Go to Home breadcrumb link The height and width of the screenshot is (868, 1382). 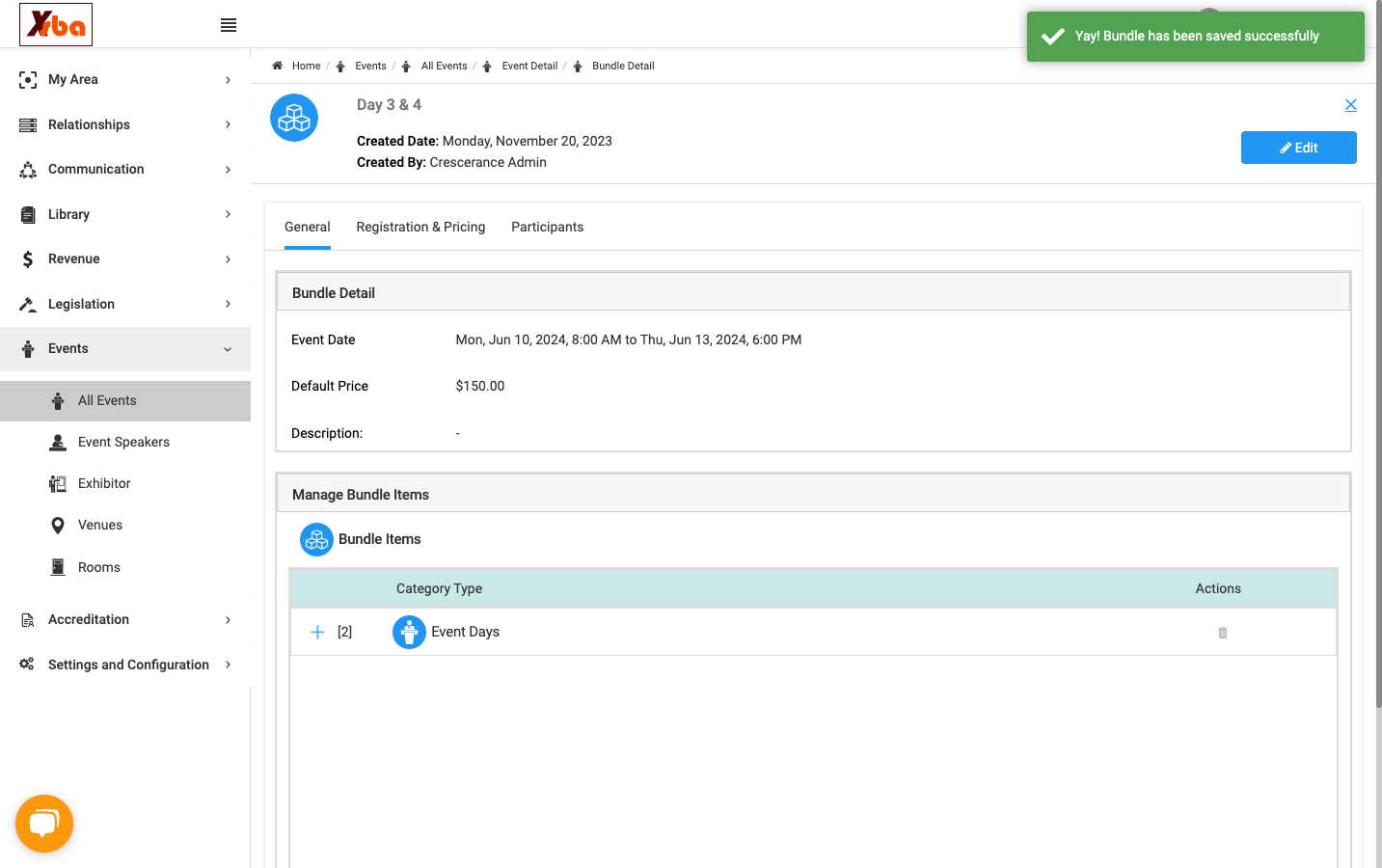[306, 67]
